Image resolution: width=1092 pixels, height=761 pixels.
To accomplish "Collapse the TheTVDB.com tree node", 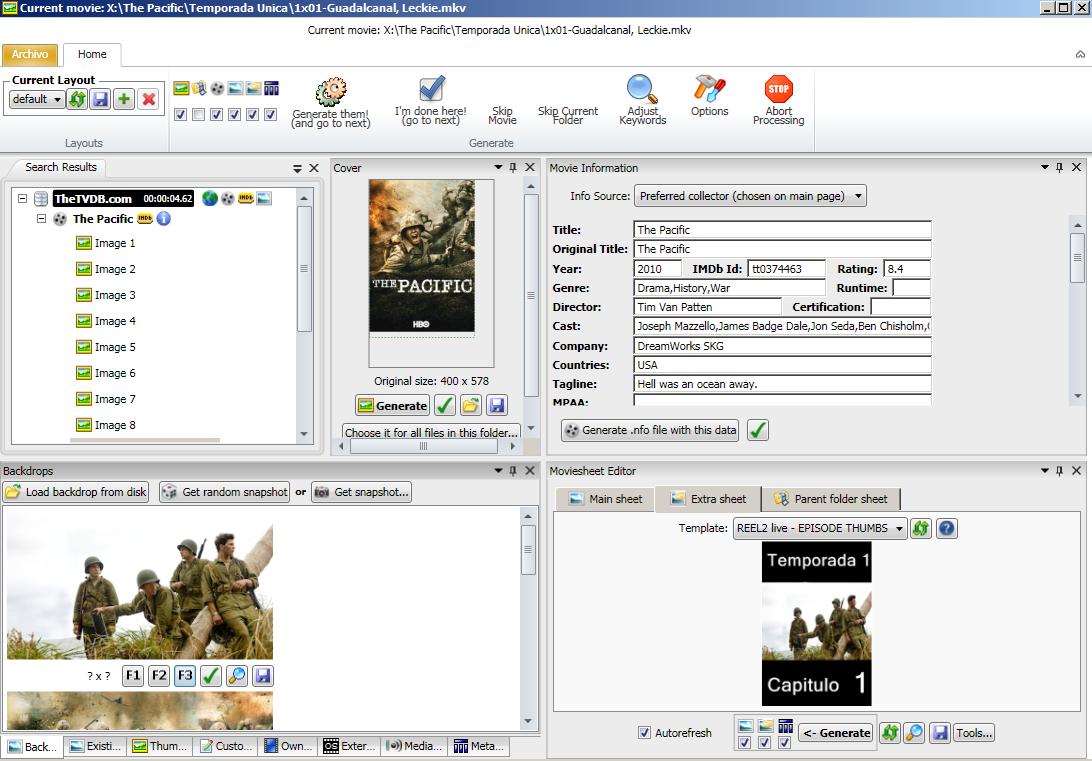I will click(22, 198).
